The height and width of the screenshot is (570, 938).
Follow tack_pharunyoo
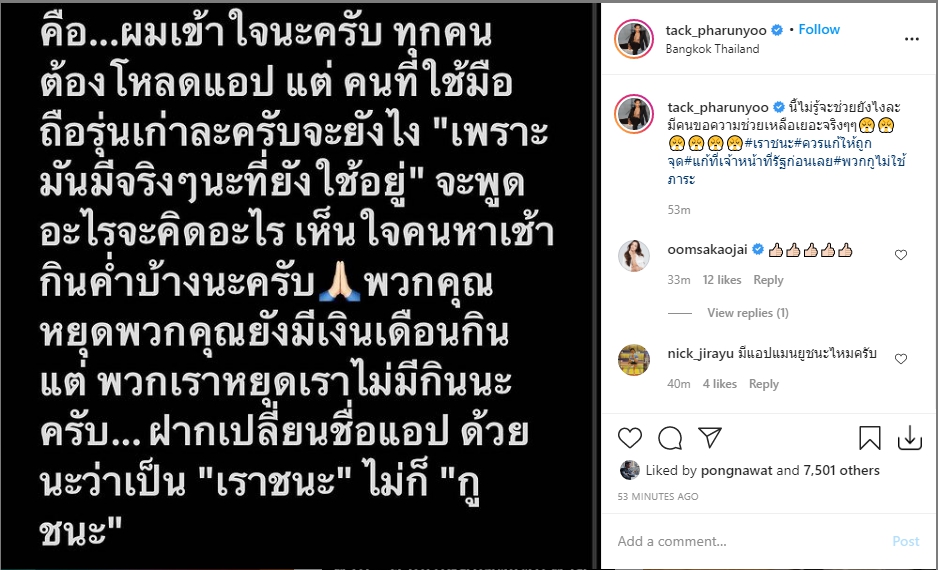(x=819, y=29)
